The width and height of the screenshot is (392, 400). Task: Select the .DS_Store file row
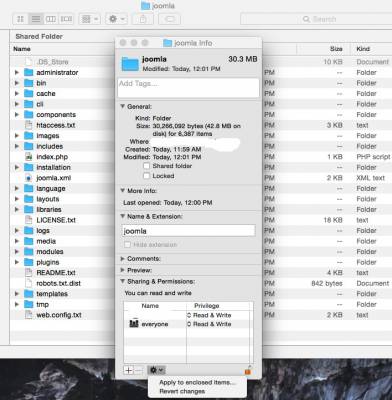pyautogui.click(x=63, y=62)
